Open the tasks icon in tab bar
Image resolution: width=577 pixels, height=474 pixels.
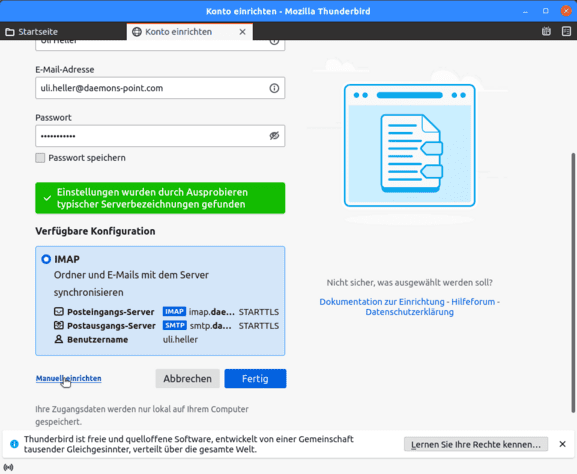point(566,32)
